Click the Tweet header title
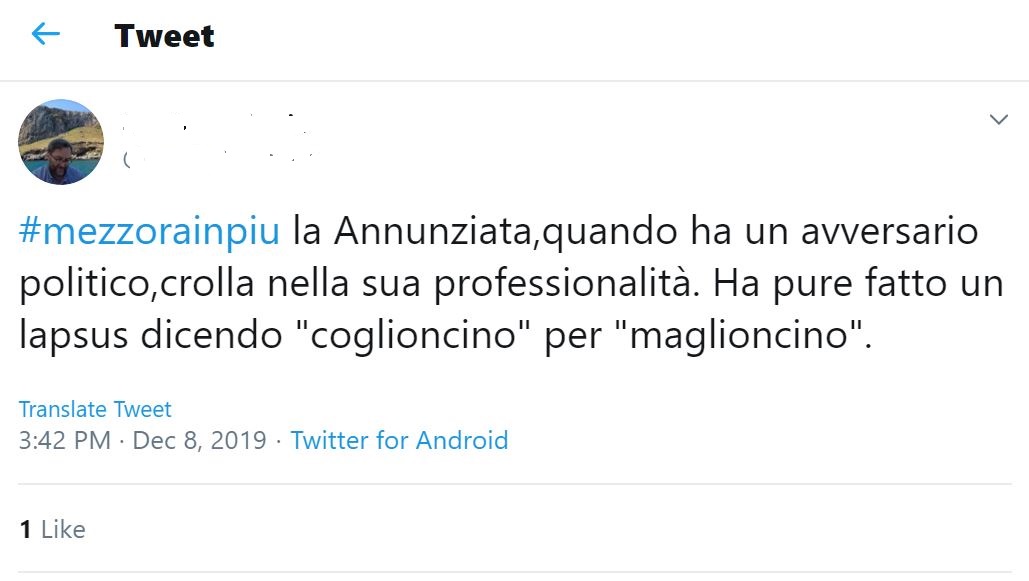 pos(164,35)
